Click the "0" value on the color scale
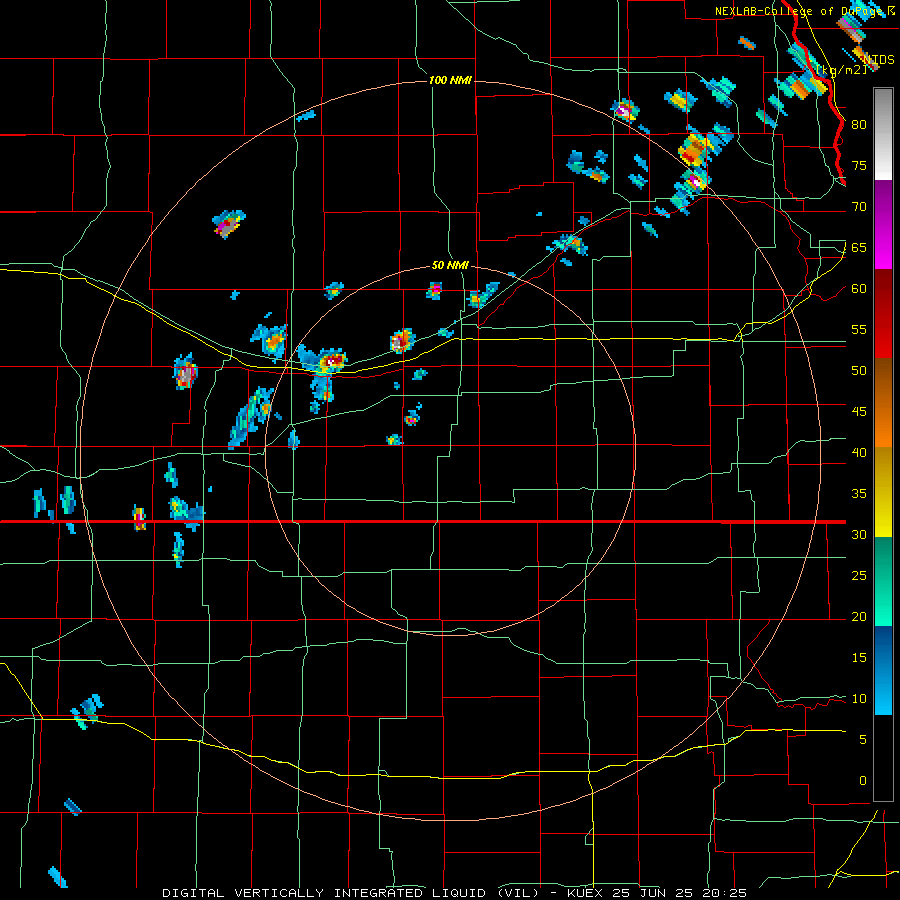This screenshot has height=900, width=900. [863, 781]
